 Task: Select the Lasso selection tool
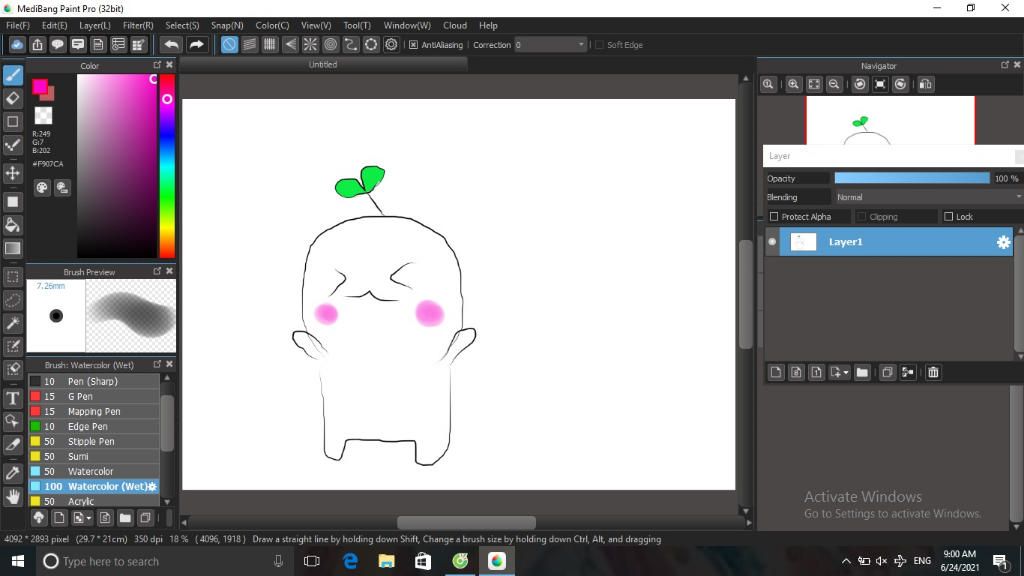pyautogui.click(x=13, y=300)
